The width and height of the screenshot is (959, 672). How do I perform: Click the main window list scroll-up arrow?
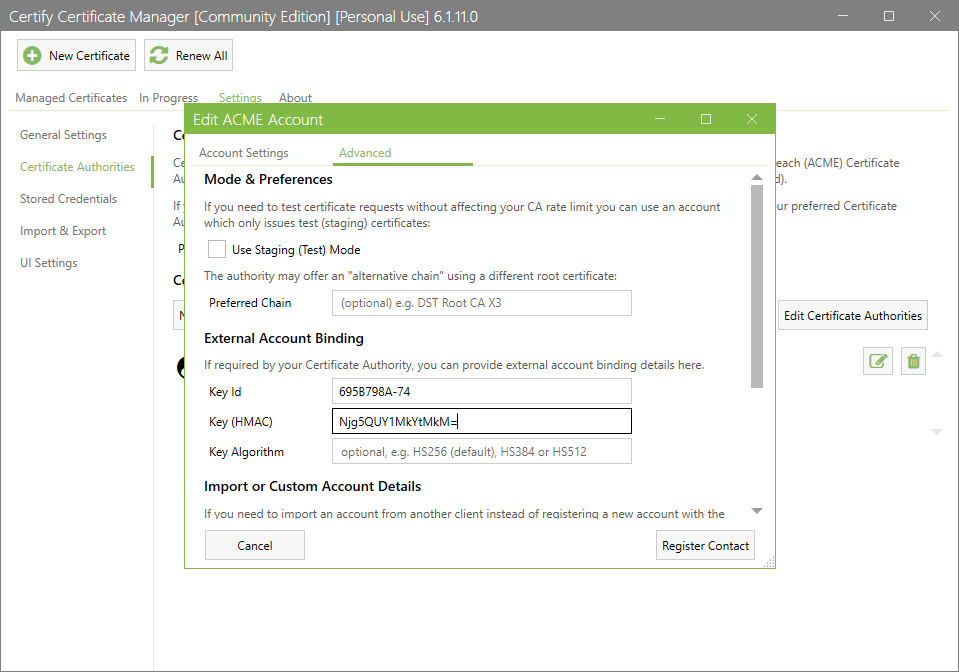pyautogui.click(x=937, y=355)
